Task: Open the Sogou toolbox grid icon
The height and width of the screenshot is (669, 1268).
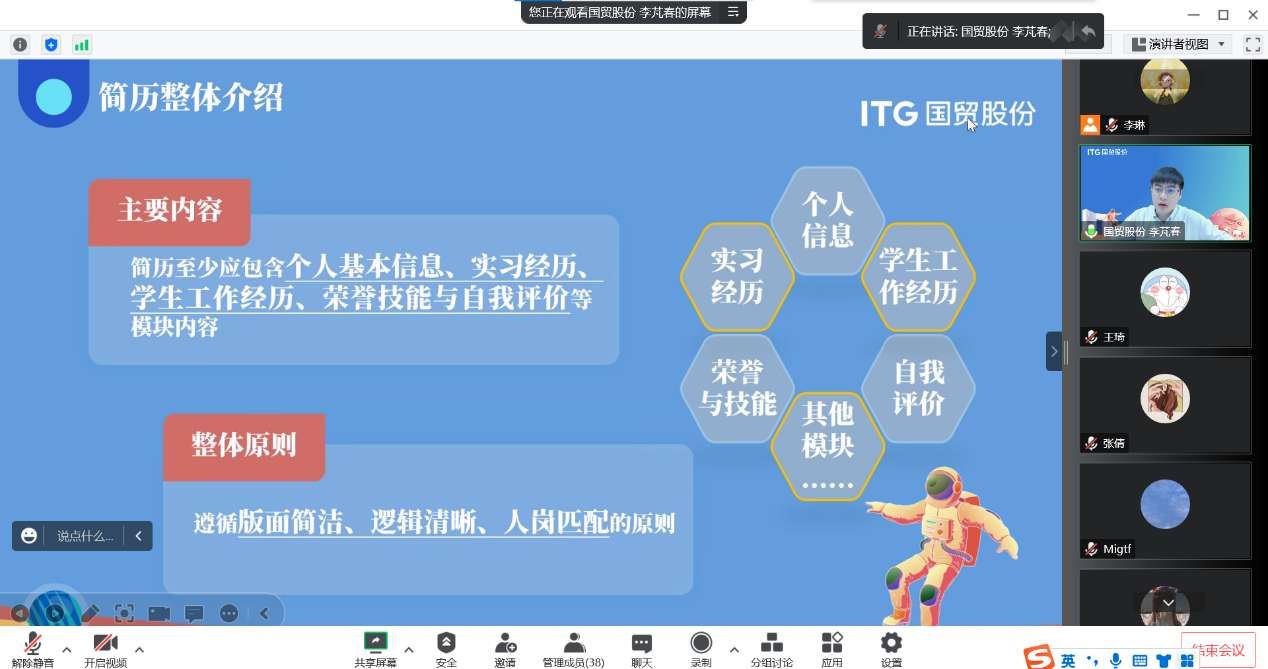Action: point(1187,661)
